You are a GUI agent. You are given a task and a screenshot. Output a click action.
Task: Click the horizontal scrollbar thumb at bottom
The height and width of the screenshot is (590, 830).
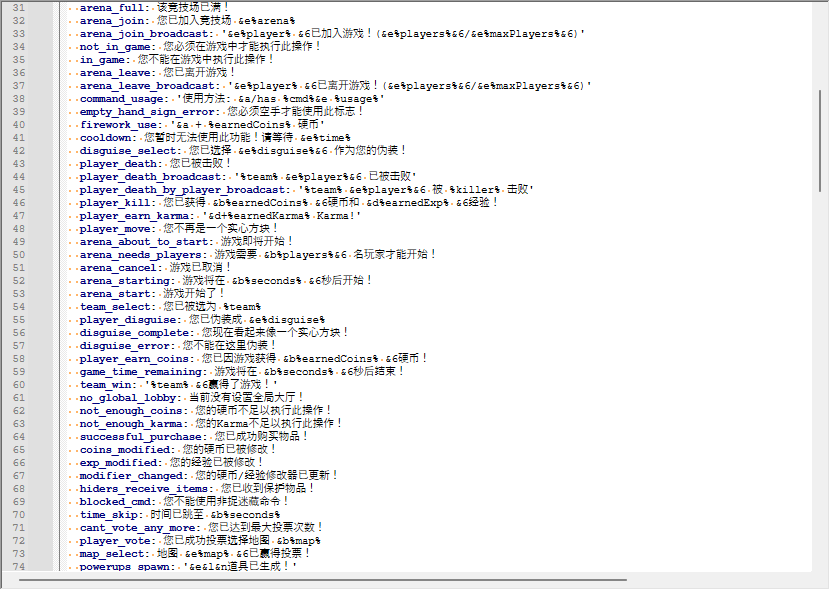(322, 579)
